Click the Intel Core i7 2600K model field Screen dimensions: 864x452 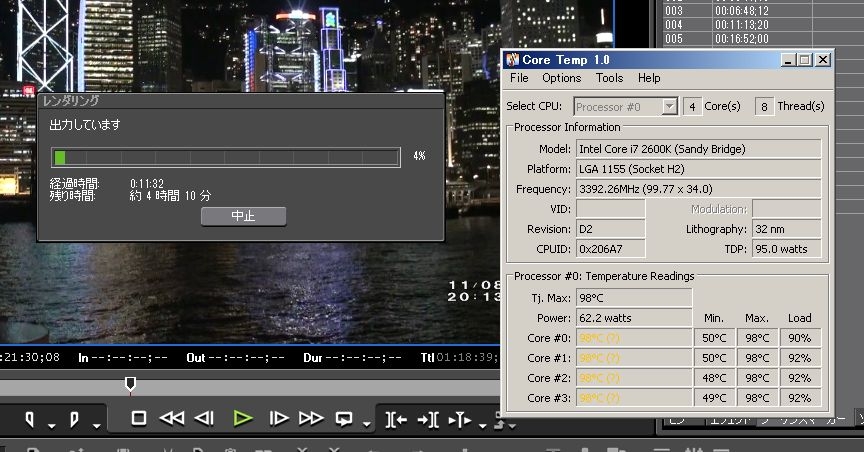point(697,149)
